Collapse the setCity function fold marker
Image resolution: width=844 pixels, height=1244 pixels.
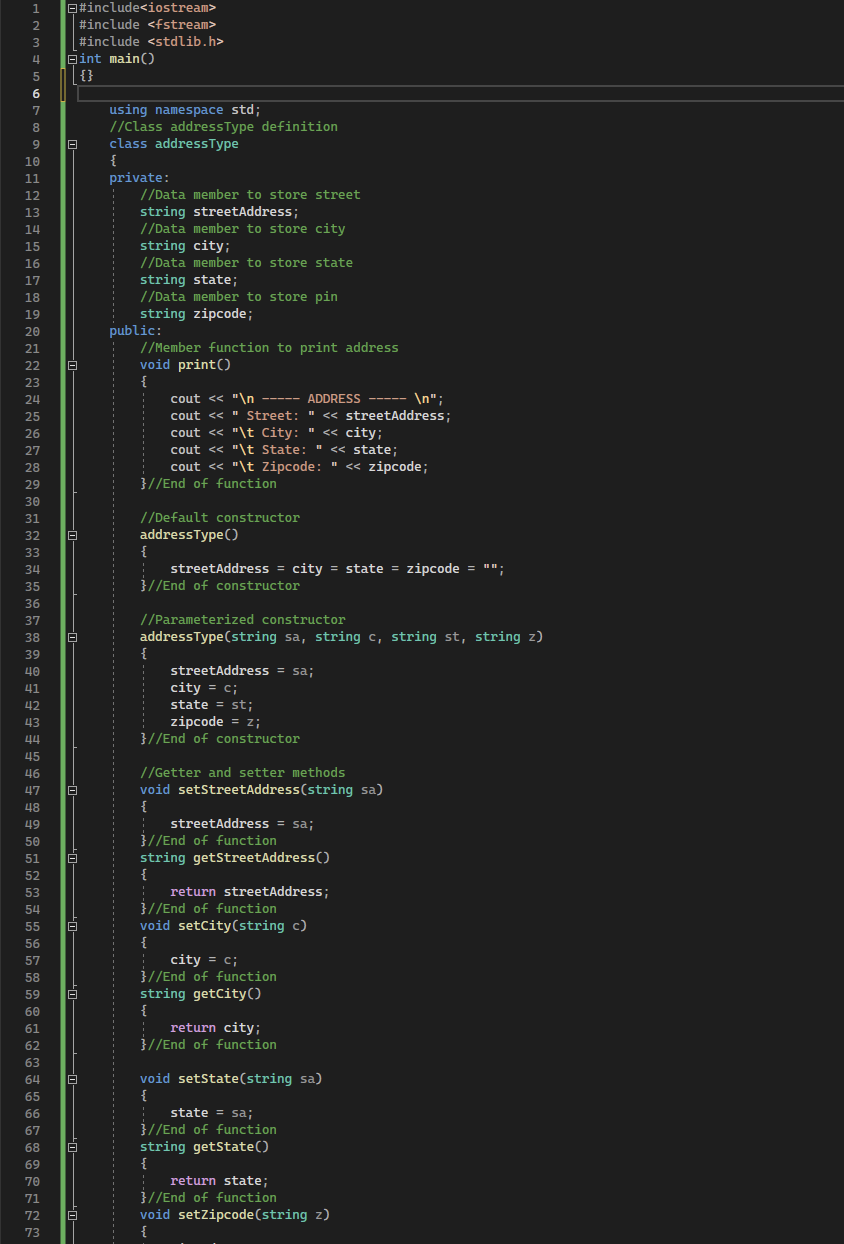coord(70,925)
